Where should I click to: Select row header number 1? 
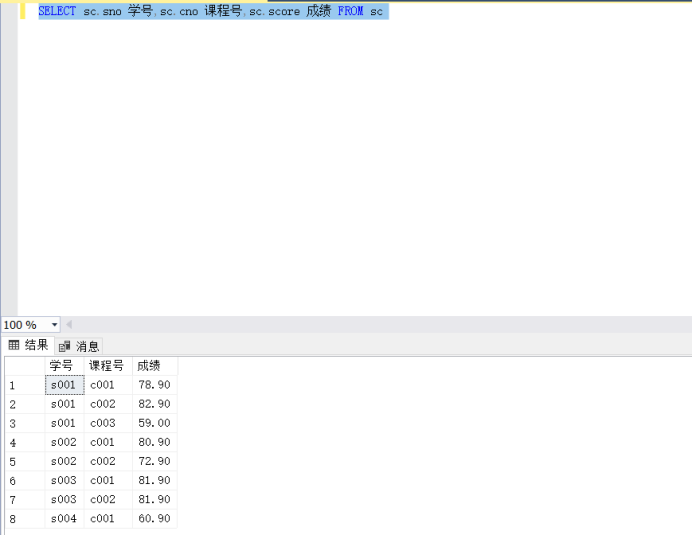pyautogui.click(x=25, y=385)
